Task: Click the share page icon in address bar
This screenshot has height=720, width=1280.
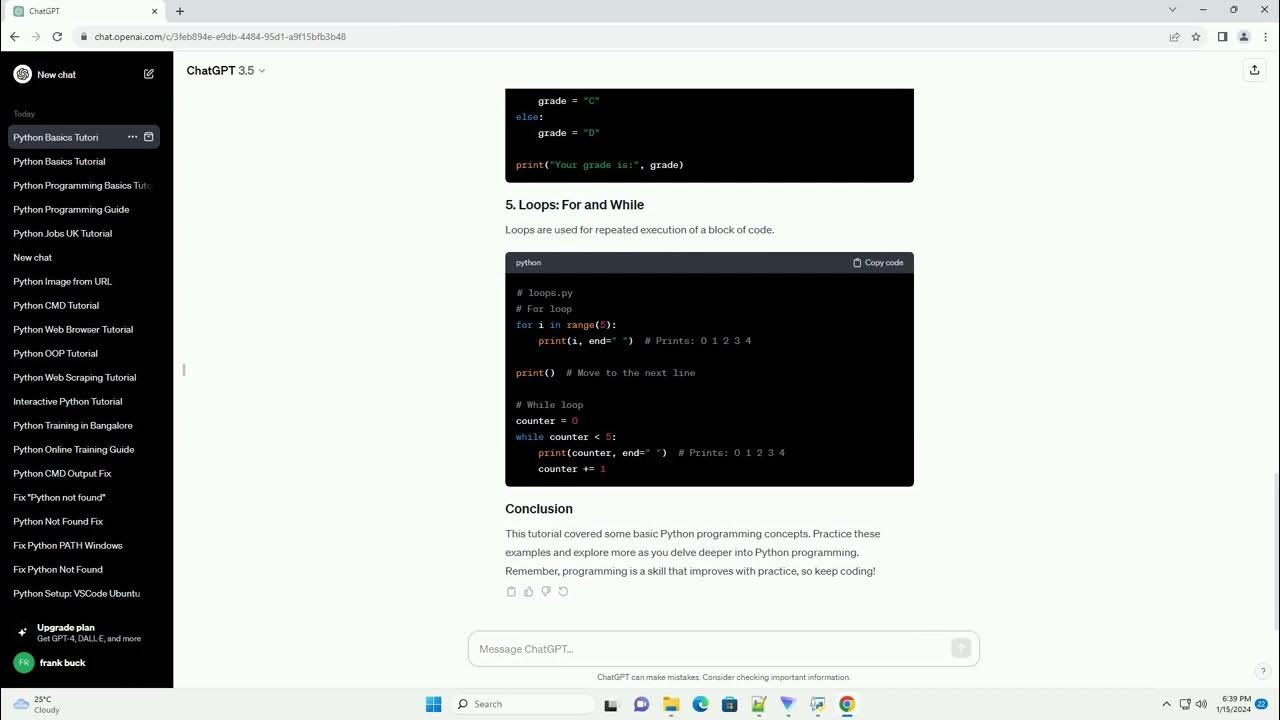Action: click(1175, 37)
